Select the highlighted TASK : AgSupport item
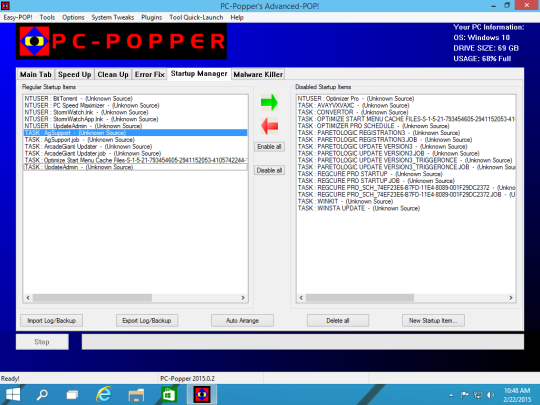This screenshot has width=540, height=405. click(136, 133)
